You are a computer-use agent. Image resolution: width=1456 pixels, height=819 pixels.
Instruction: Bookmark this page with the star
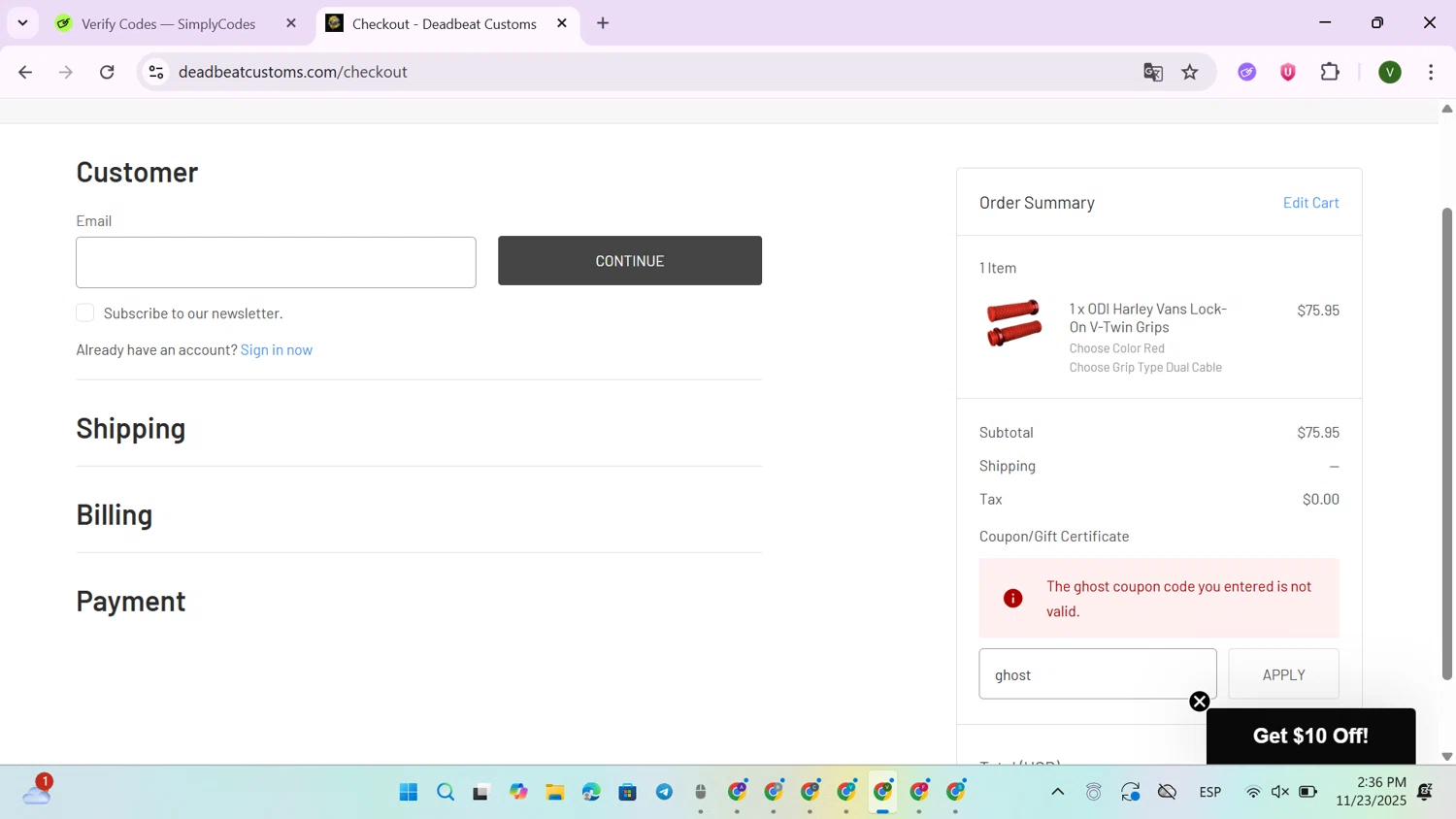pos(1190,72)
